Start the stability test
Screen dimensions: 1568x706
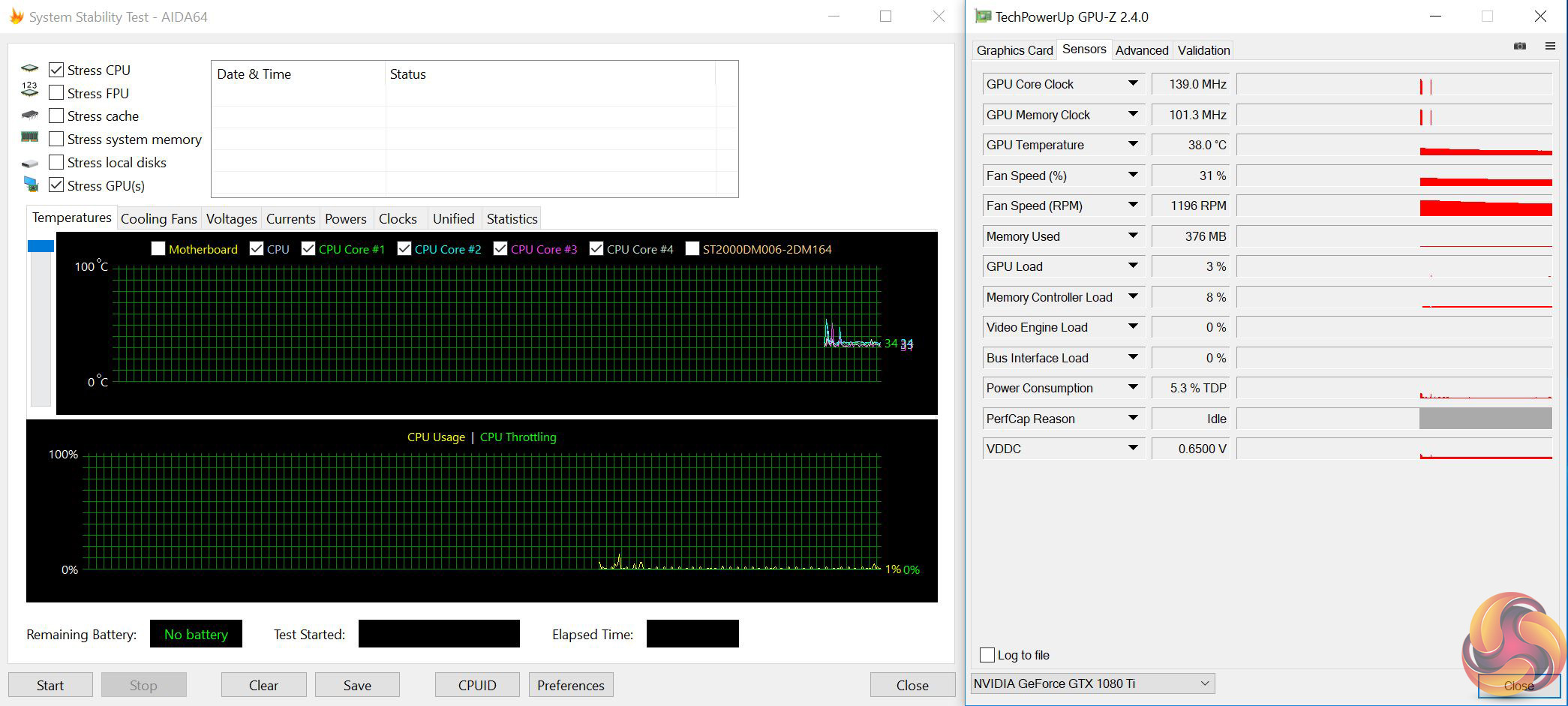(x=50, y=685)
